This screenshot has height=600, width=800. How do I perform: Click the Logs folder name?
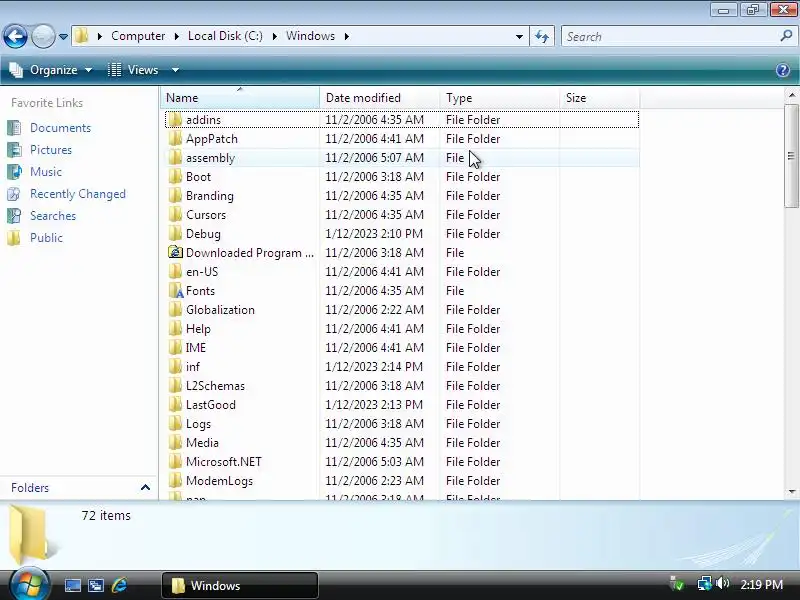pos(198,424)
